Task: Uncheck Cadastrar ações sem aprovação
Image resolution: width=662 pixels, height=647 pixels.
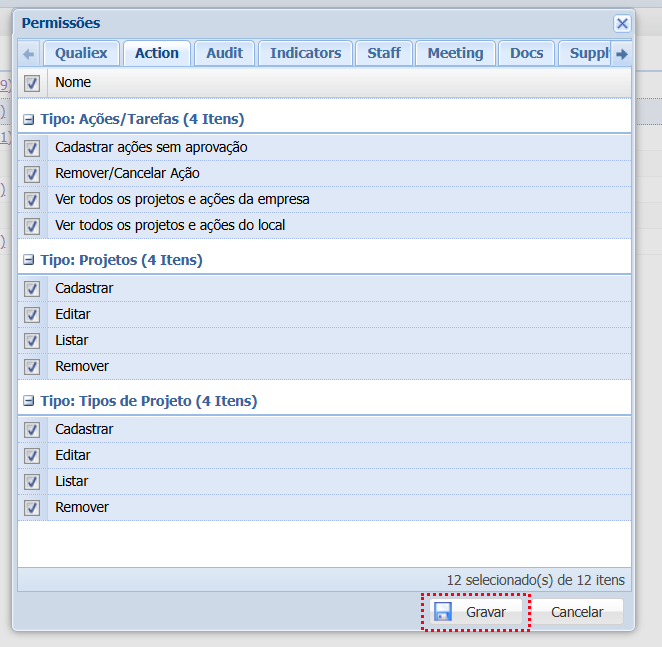Action: click(x=32, y=148)
